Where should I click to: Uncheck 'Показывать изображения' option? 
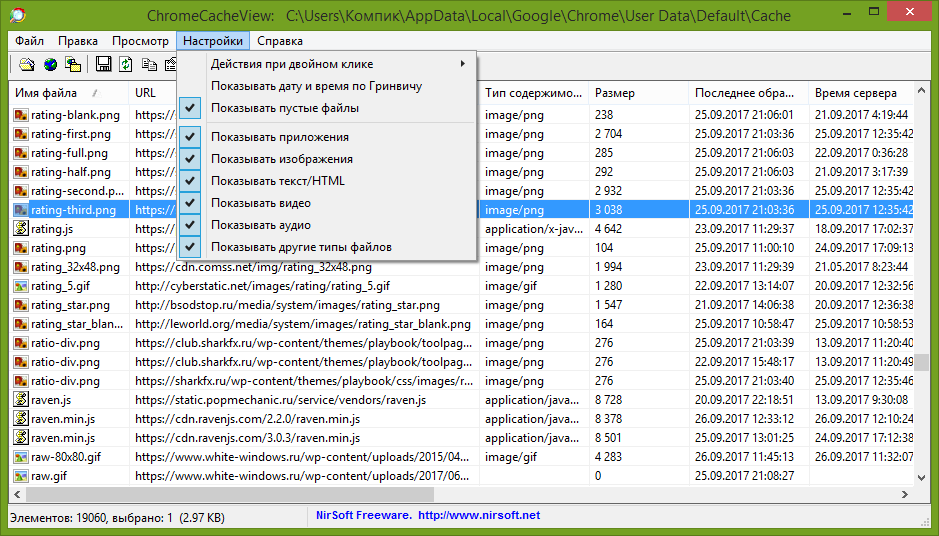[281, 159]
